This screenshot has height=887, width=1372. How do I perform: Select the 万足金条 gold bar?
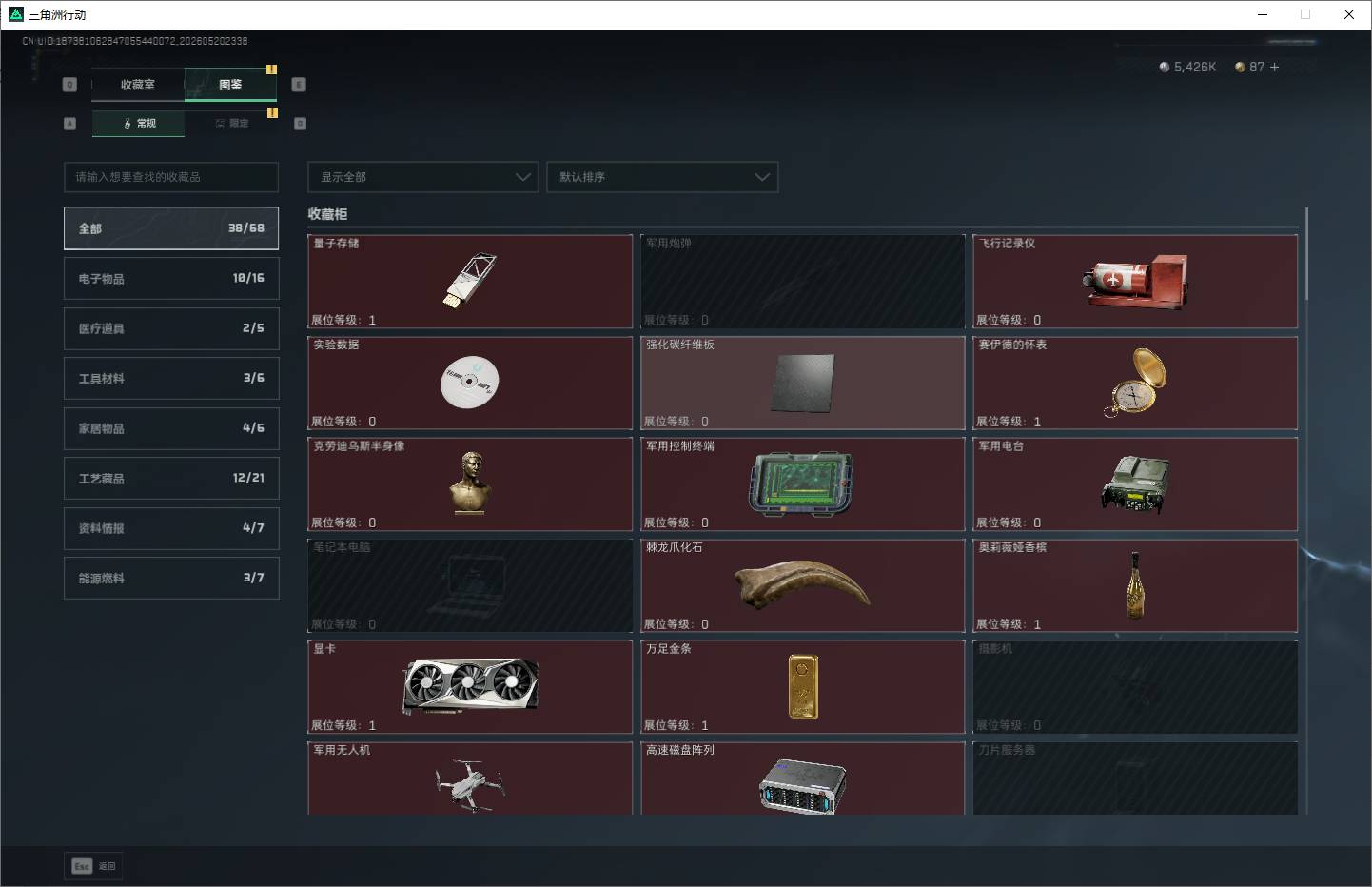coord(803,687)
